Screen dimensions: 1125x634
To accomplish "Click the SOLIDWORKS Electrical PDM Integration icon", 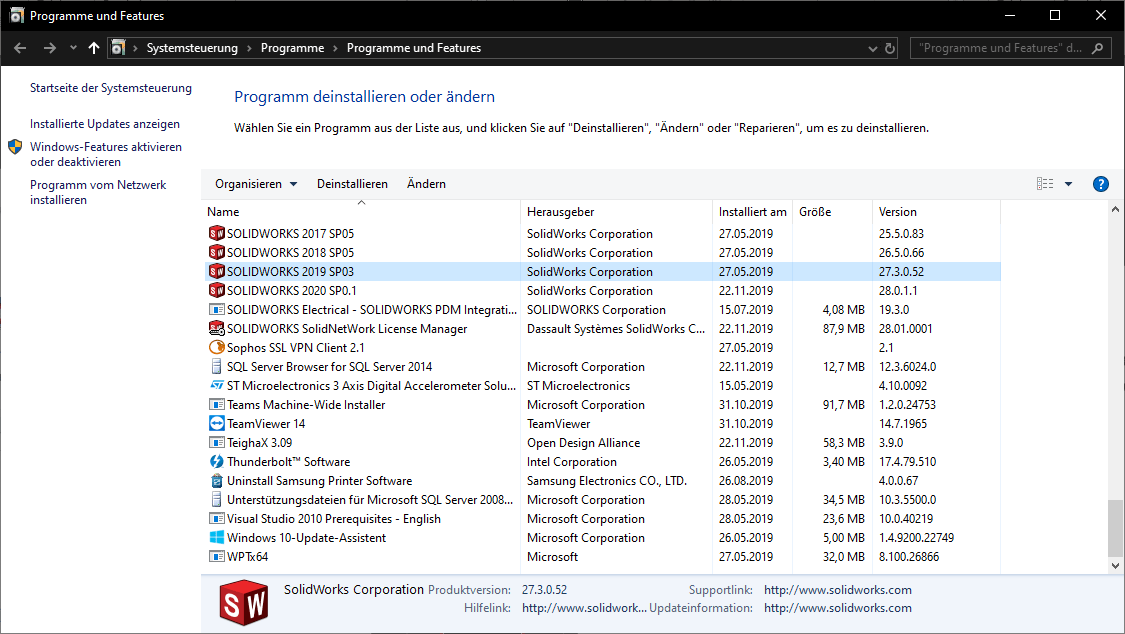I will pyautogui.click(x=217, y=309).
